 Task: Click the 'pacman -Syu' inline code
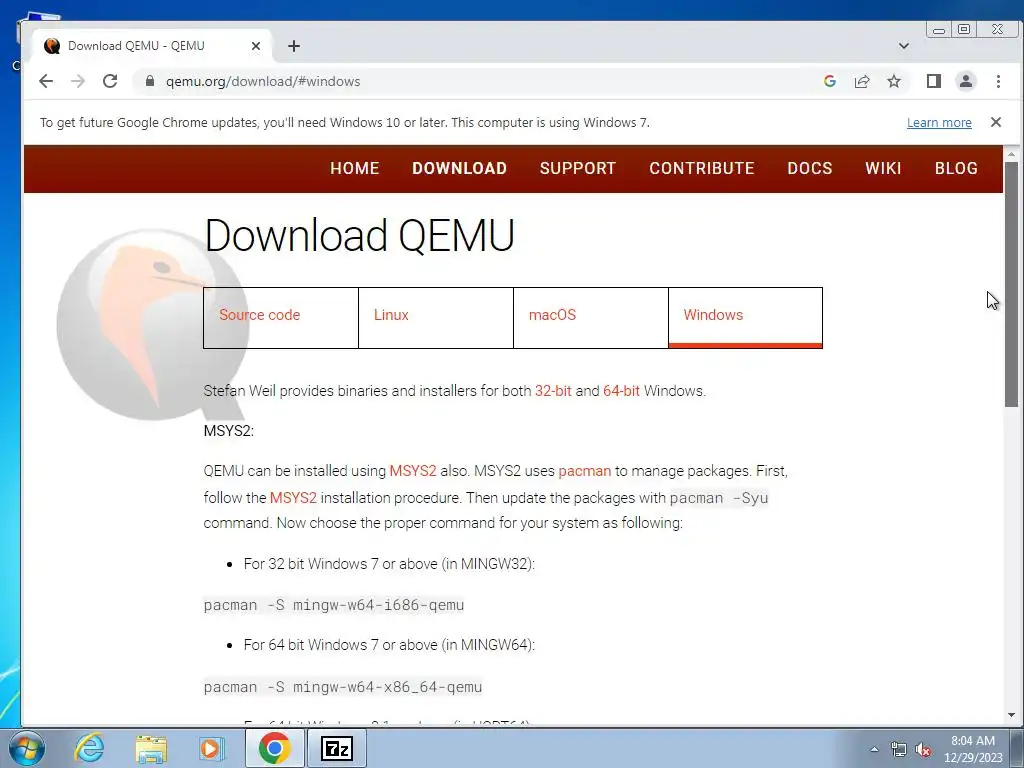(x=719, y=498)
